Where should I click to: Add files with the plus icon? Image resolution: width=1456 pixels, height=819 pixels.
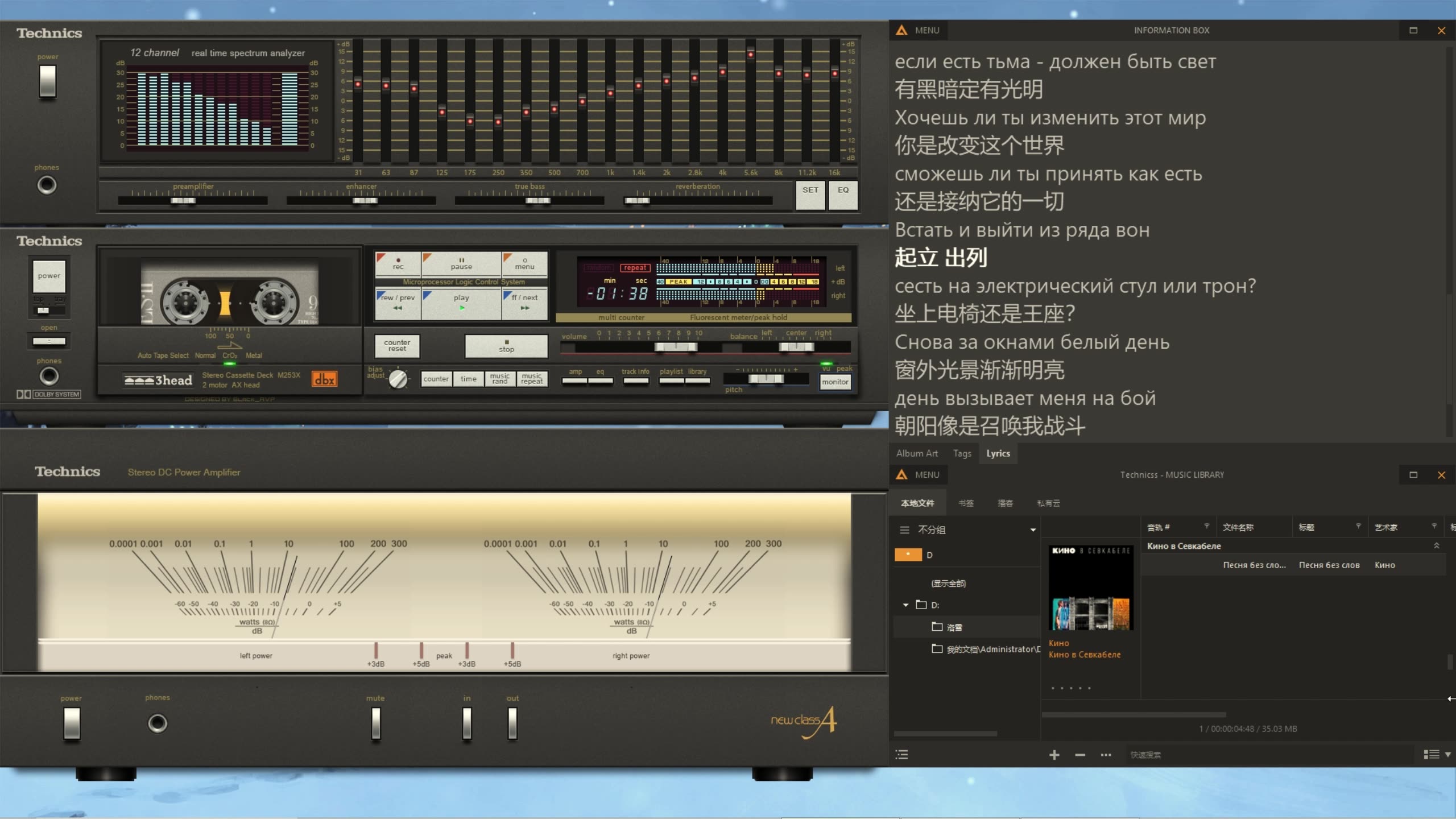[1054, 755]
